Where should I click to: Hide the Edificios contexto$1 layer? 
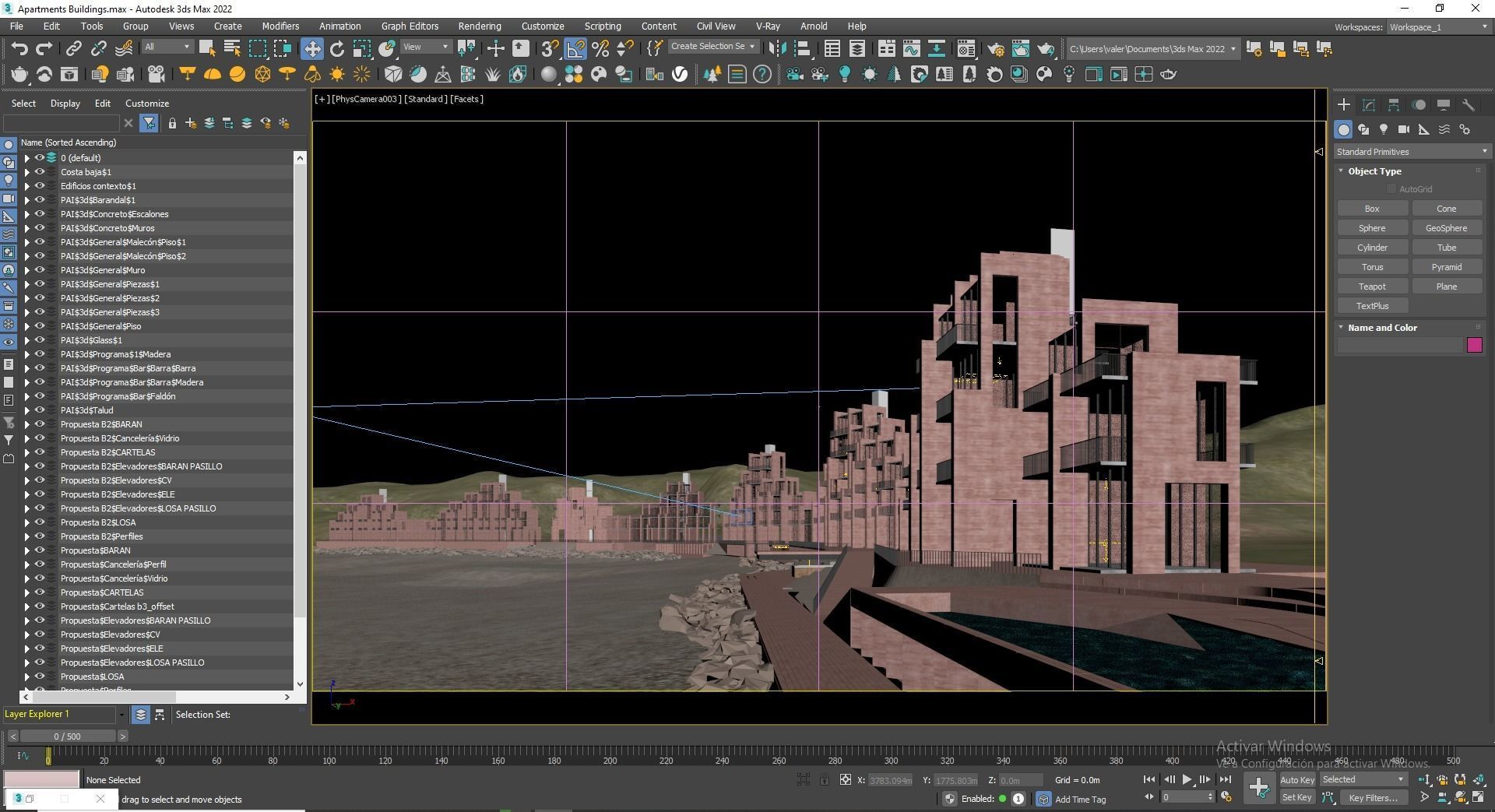(39, 186)
